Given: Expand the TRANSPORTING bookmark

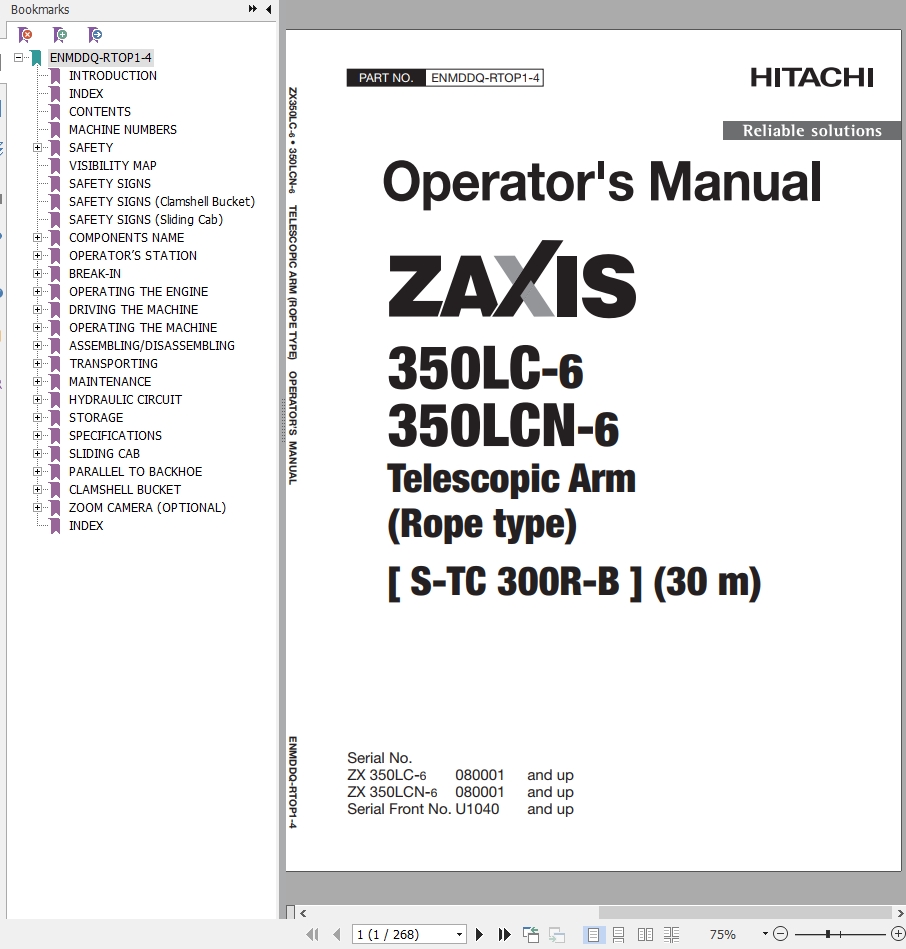Looking at the screenshot, I should pyautogui.click(x=37, y=364).
